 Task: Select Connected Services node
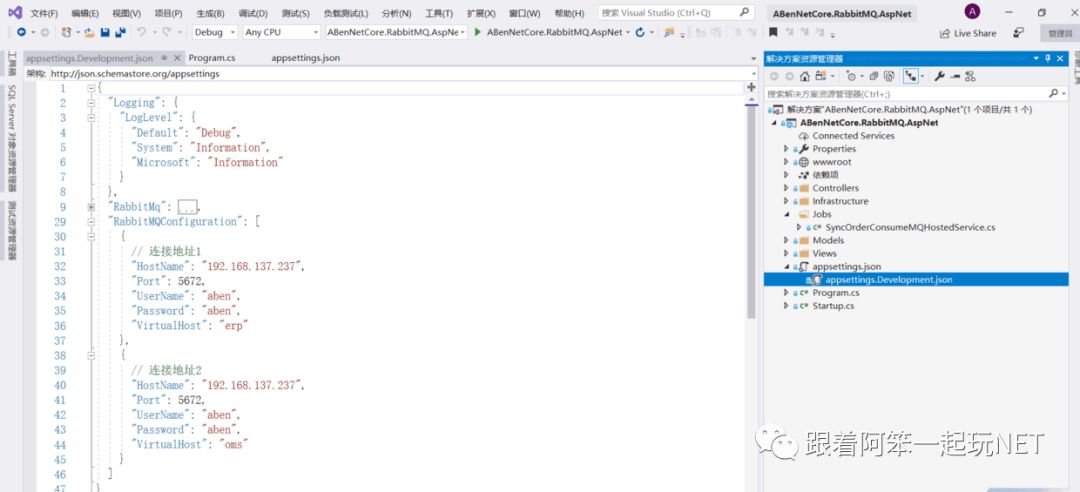(853, 136)
